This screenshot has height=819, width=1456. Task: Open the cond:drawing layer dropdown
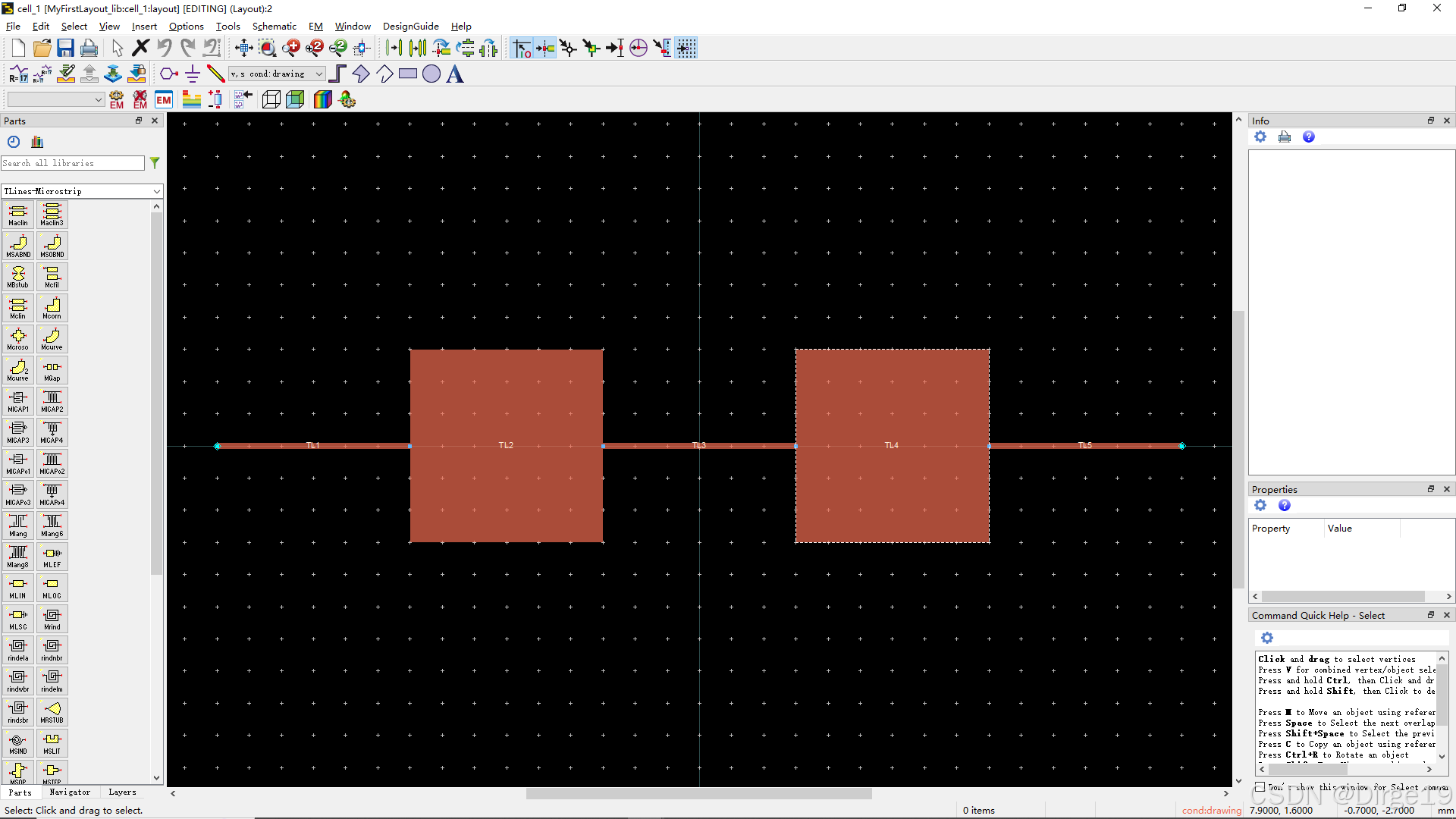(319, 74)
